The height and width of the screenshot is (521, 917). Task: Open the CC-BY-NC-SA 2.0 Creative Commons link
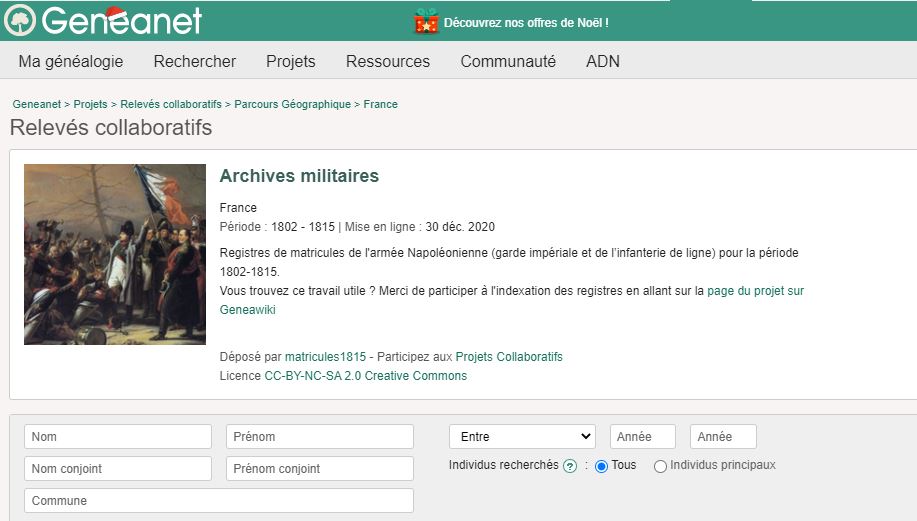pyautogui.click(x=365, y=376)
